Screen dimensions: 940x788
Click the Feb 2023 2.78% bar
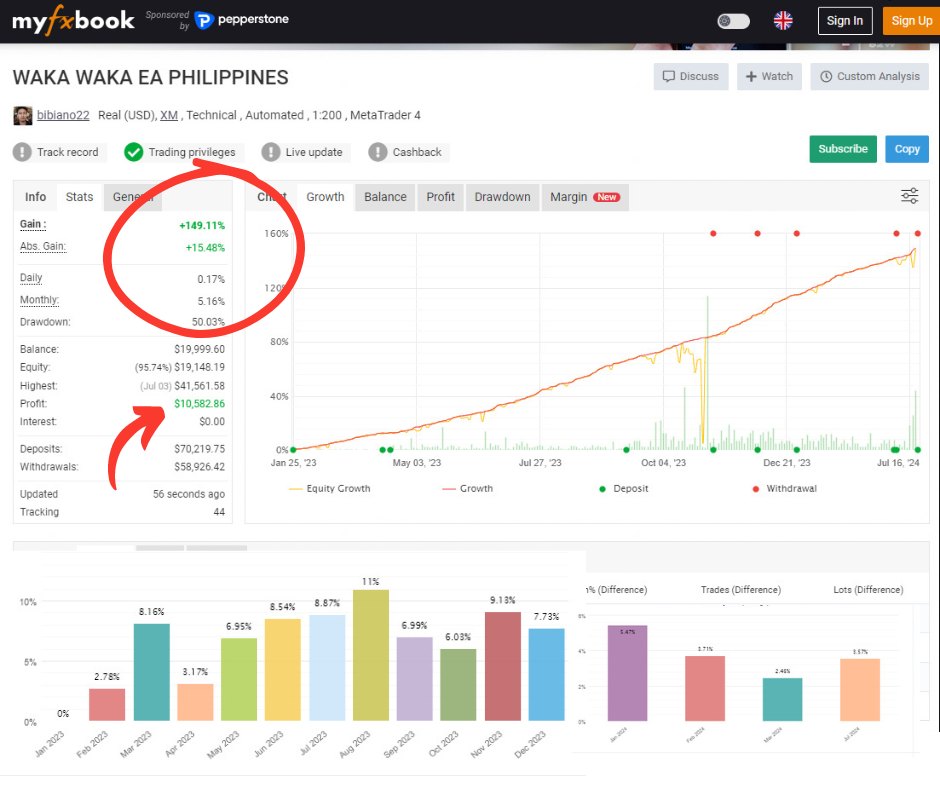(107, 705)
